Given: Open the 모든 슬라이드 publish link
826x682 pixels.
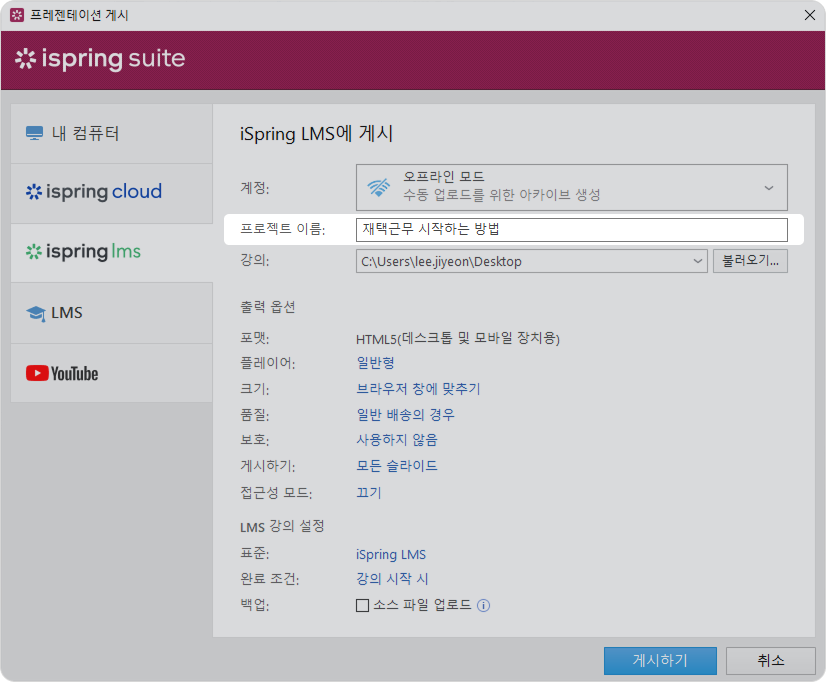Looking at the screenshot, I should (x=396, y=466).
